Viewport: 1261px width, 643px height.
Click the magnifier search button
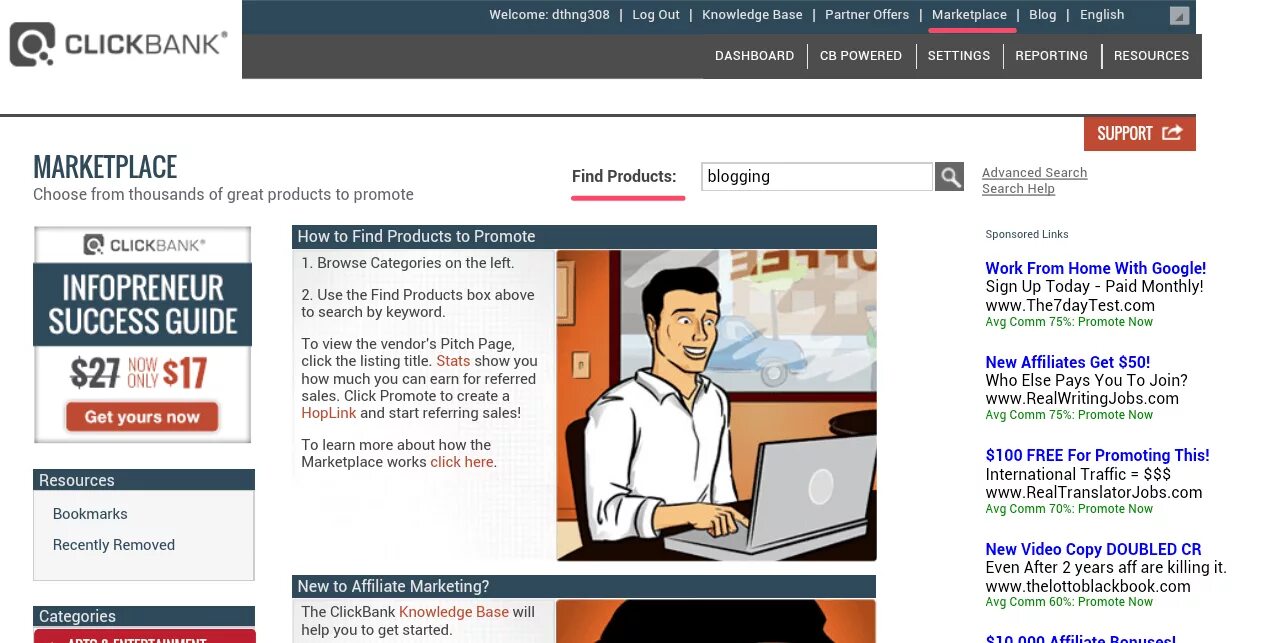tap(949, 177)
